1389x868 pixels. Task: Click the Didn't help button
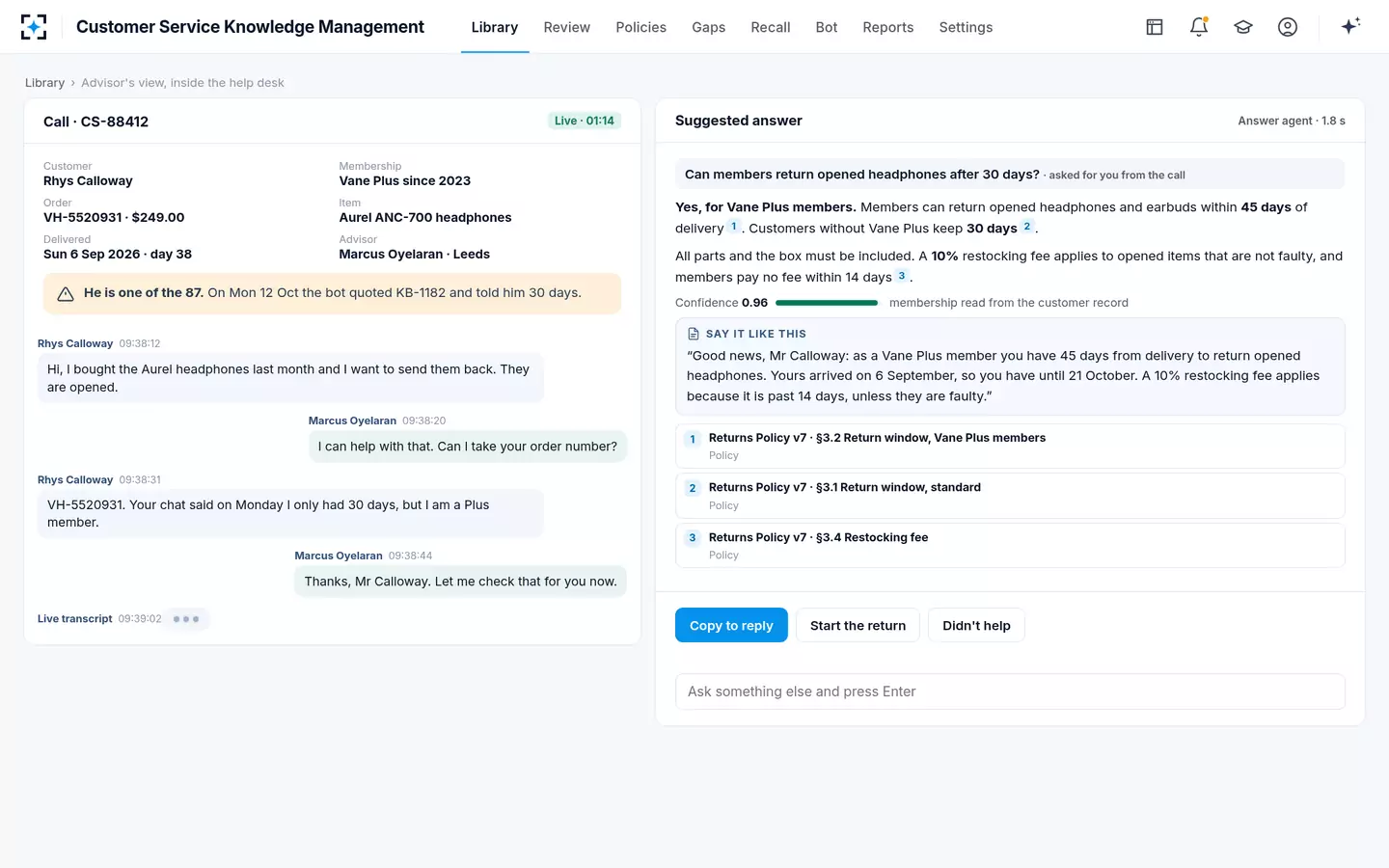976,626
